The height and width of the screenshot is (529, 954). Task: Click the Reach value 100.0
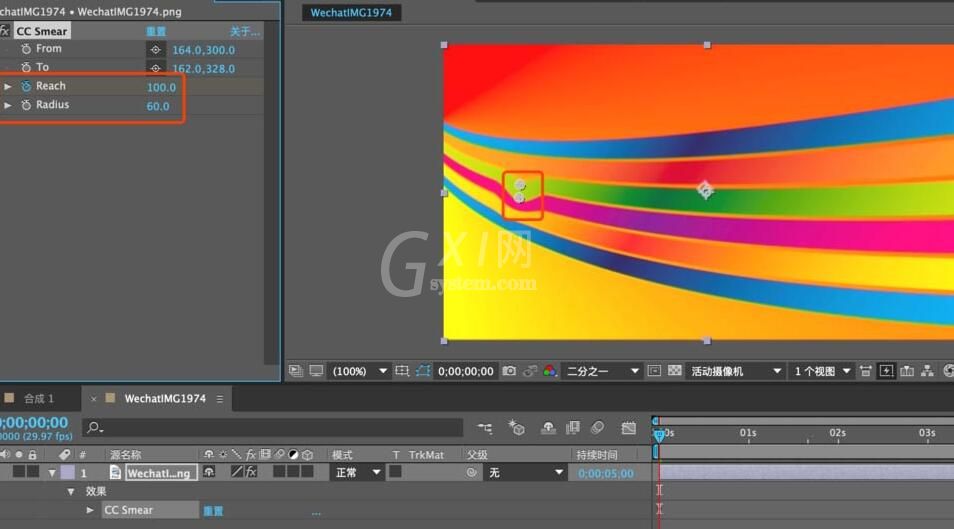161,88
